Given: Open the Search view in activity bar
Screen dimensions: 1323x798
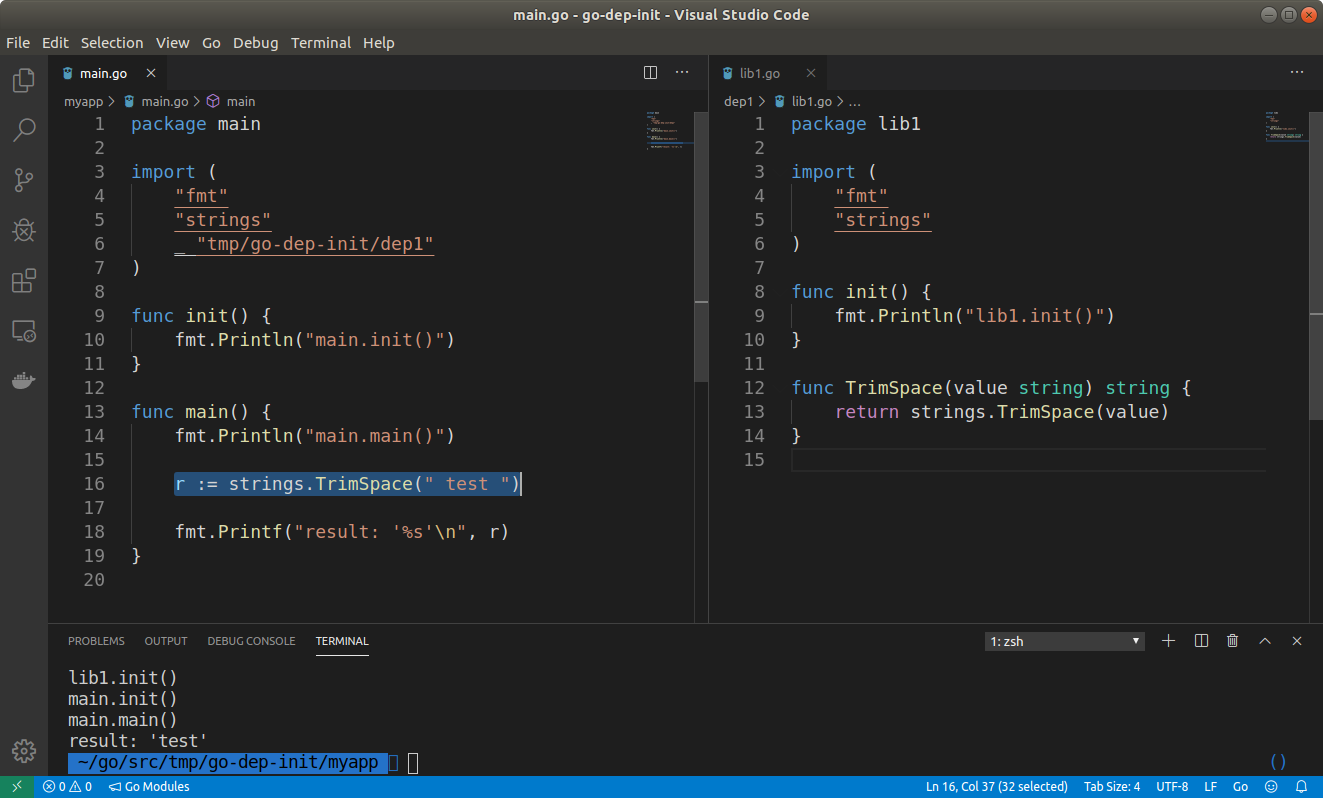Looking at the screenshot, I should coord(24,130).
